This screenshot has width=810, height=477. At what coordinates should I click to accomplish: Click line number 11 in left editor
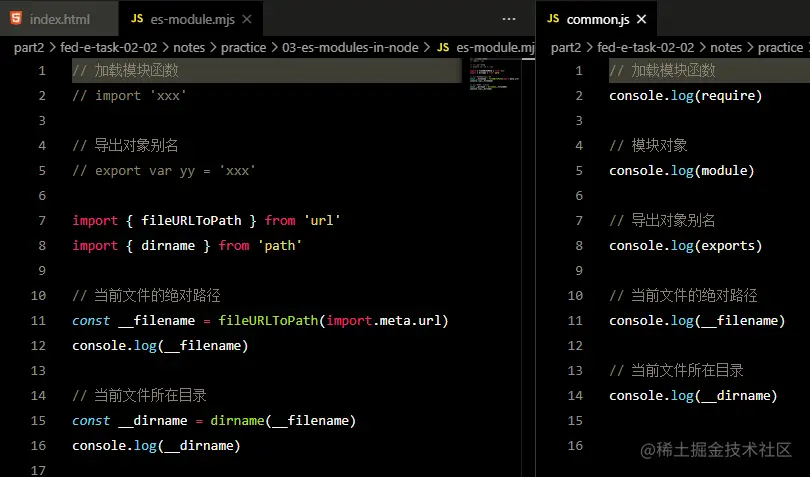(x=38, y=320)
